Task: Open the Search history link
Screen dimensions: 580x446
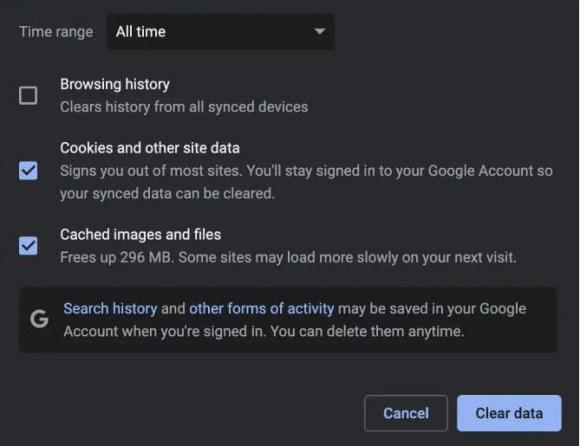Action: [110, 309]
